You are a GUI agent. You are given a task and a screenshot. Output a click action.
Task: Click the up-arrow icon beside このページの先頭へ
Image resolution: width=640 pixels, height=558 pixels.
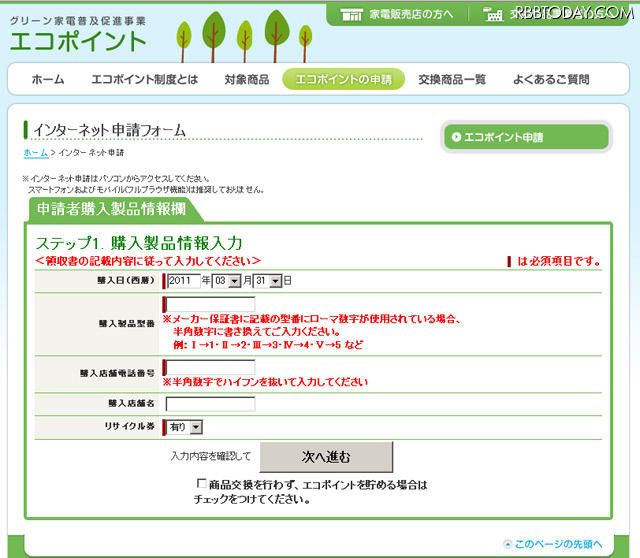point(508,544)
